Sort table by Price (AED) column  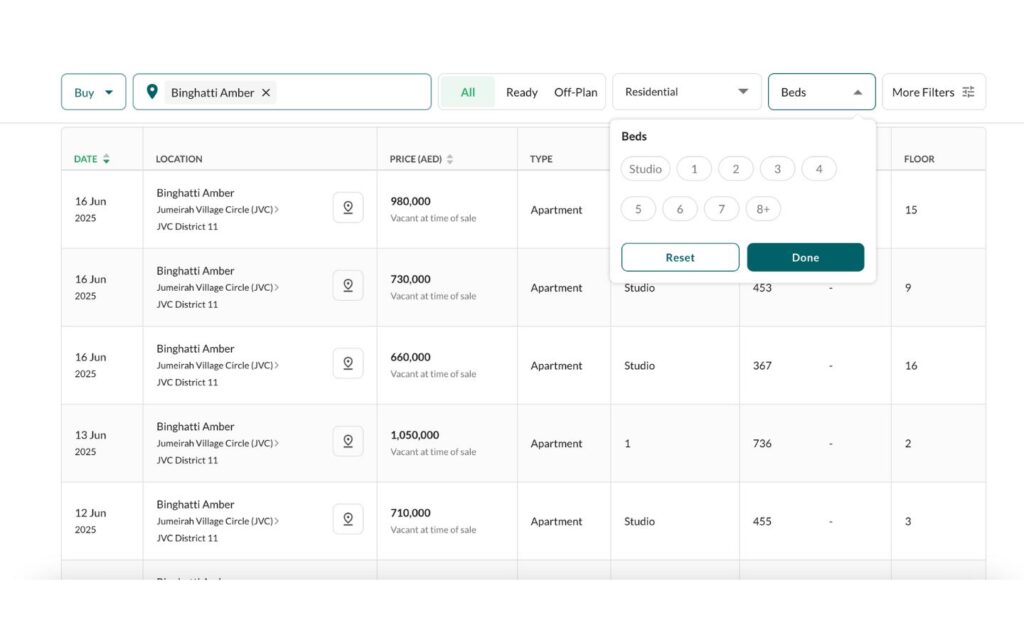point(421,159)
